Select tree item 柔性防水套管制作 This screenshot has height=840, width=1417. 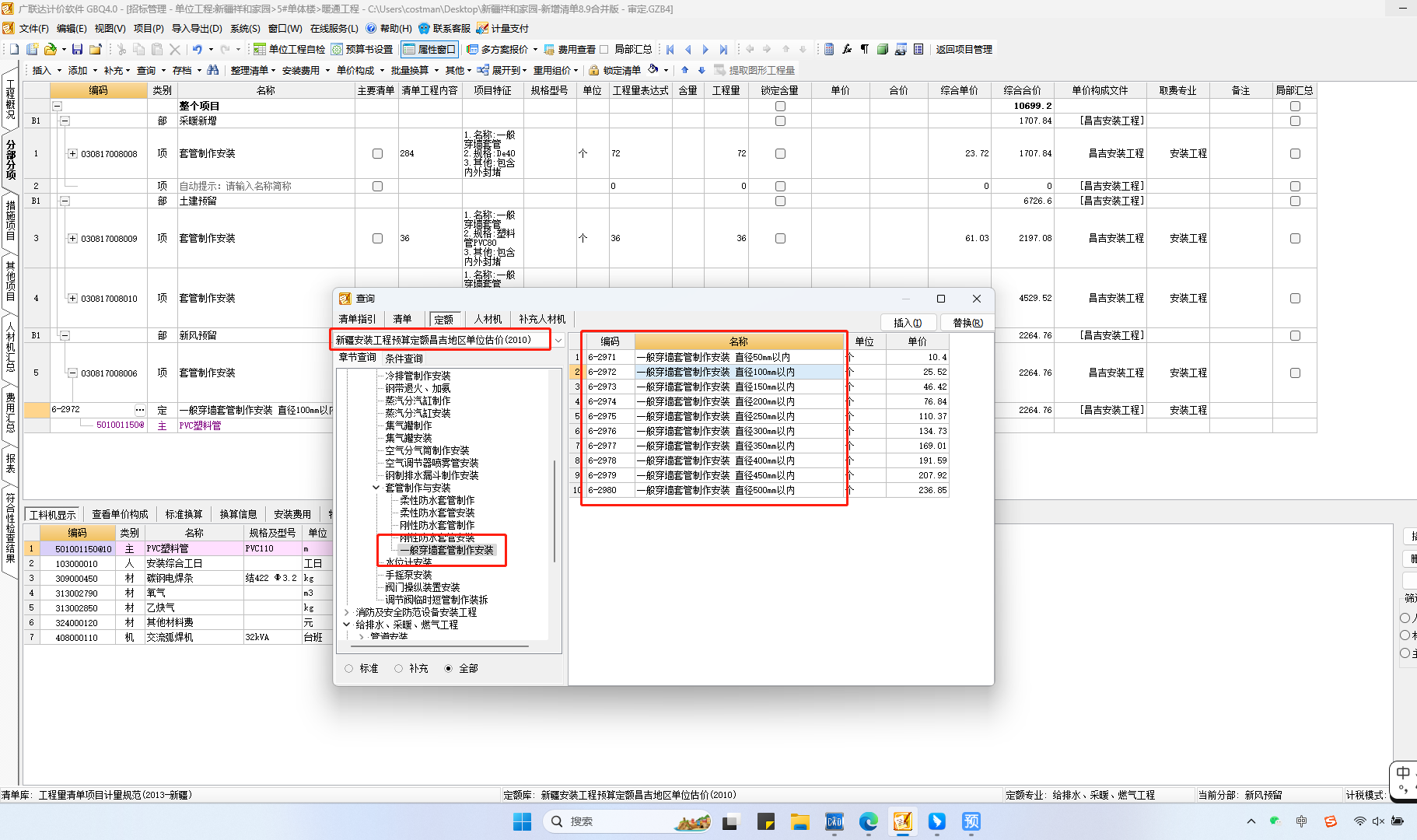pyautogui.click(x=437, y=501)
